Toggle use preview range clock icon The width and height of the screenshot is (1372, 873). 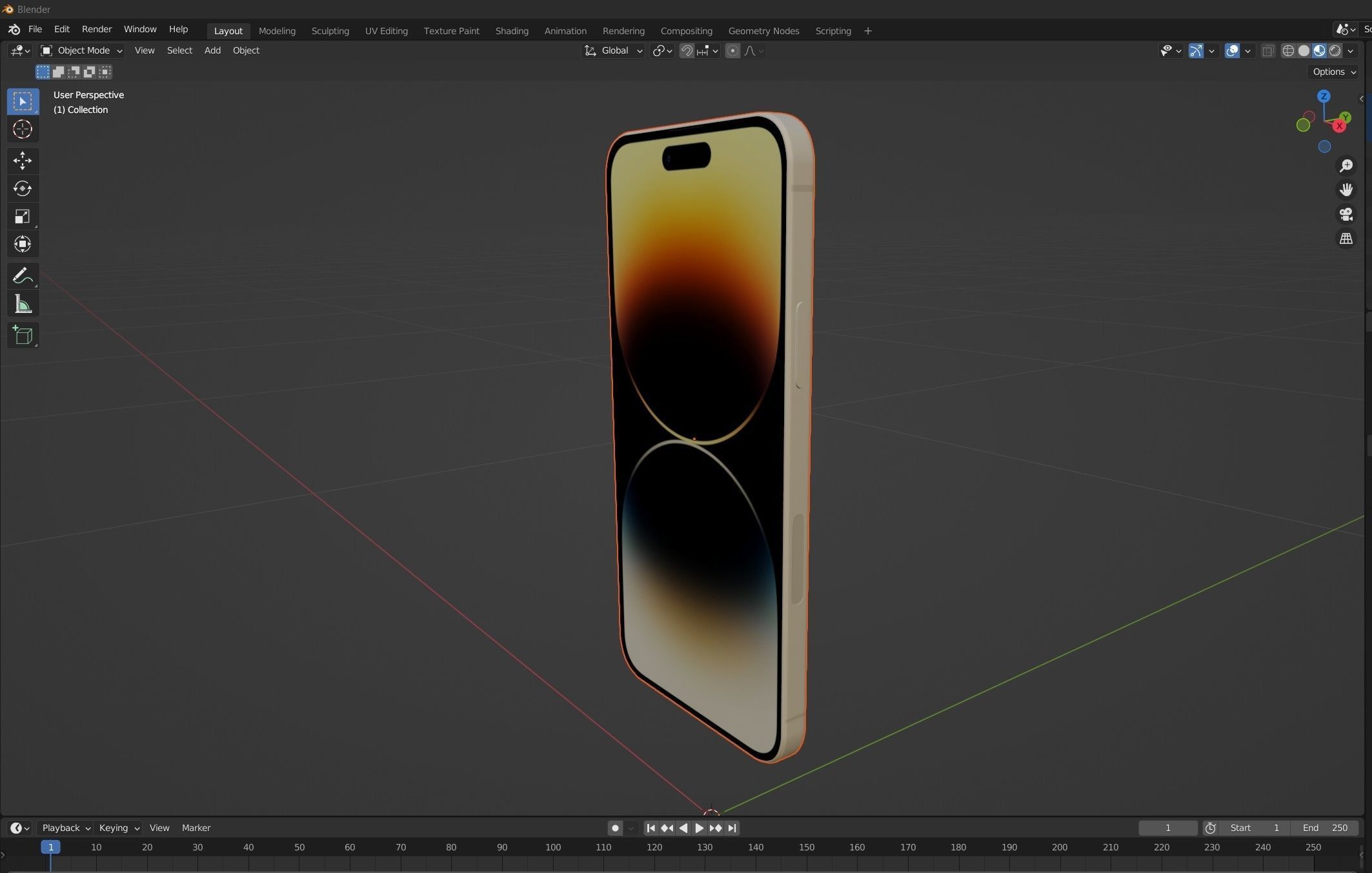click(x=1210, y=828)
